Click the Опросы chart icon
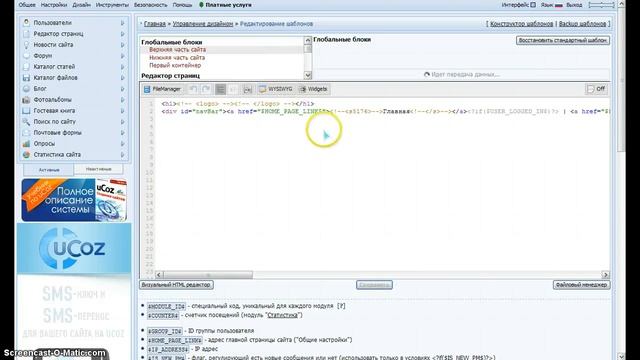This screenshot has width=640, height=360. (x=27, y=144)
